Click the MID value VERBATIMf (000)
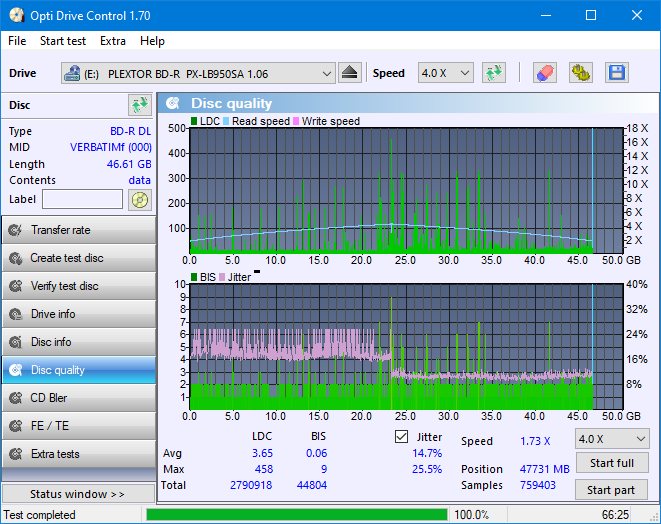This screenshot has height=524, width=661. (x=111, y=148)
